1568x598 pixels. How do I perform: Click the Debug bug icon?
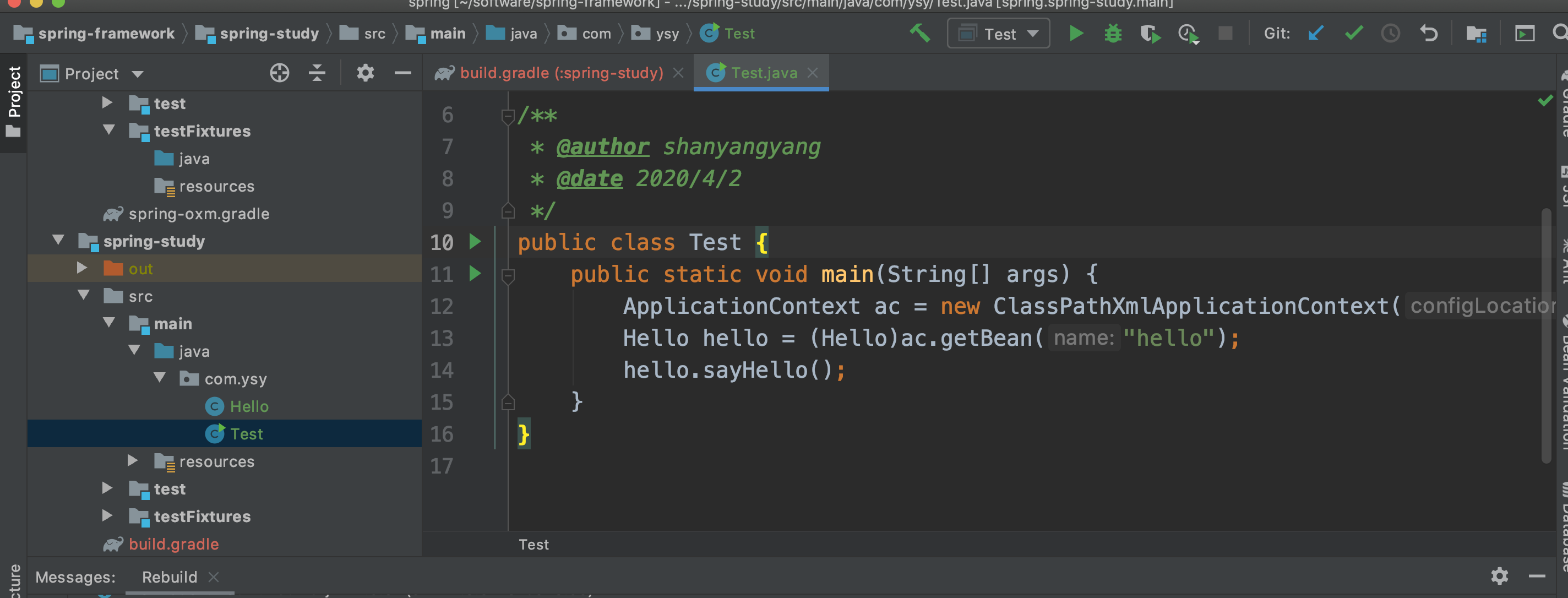point(1113,34)
